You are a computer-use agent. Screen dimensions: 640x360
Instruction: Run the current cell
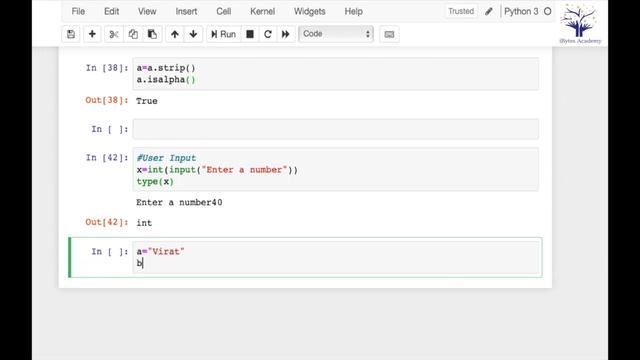click(x=223, y=34)
